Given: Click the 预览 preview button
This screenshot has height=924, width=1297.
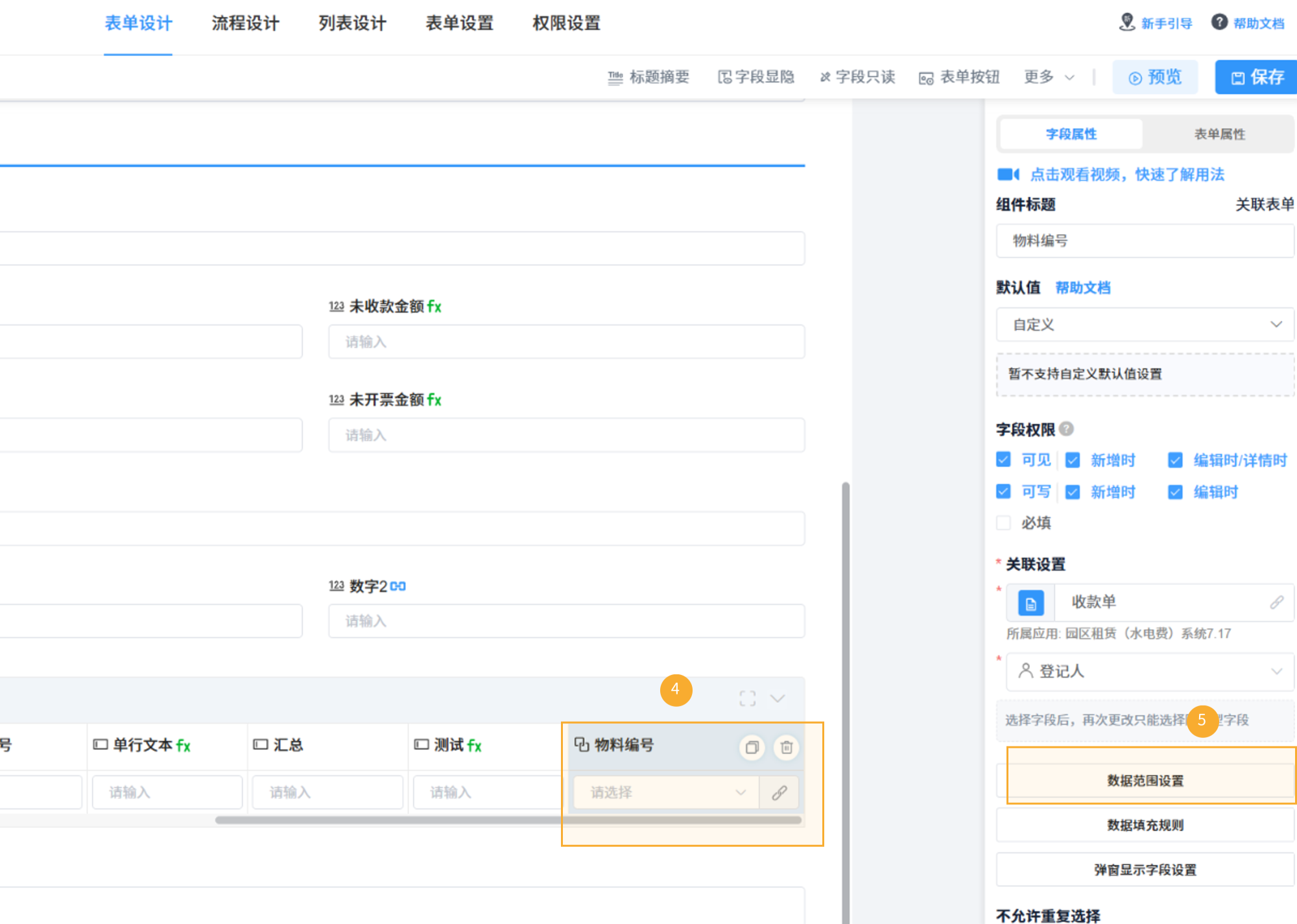Looking at the screenshot, I should (1155, 77).
